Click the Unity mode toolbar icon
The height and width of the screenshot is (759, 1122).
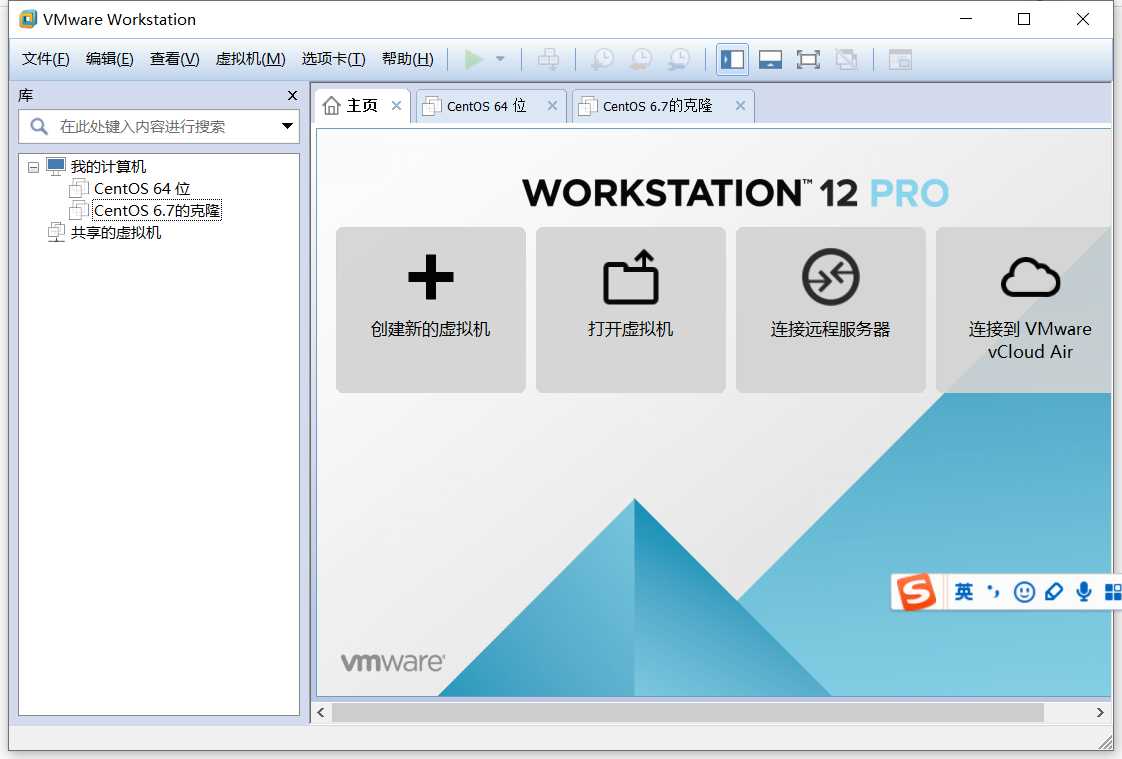click(x=847, y=59)
